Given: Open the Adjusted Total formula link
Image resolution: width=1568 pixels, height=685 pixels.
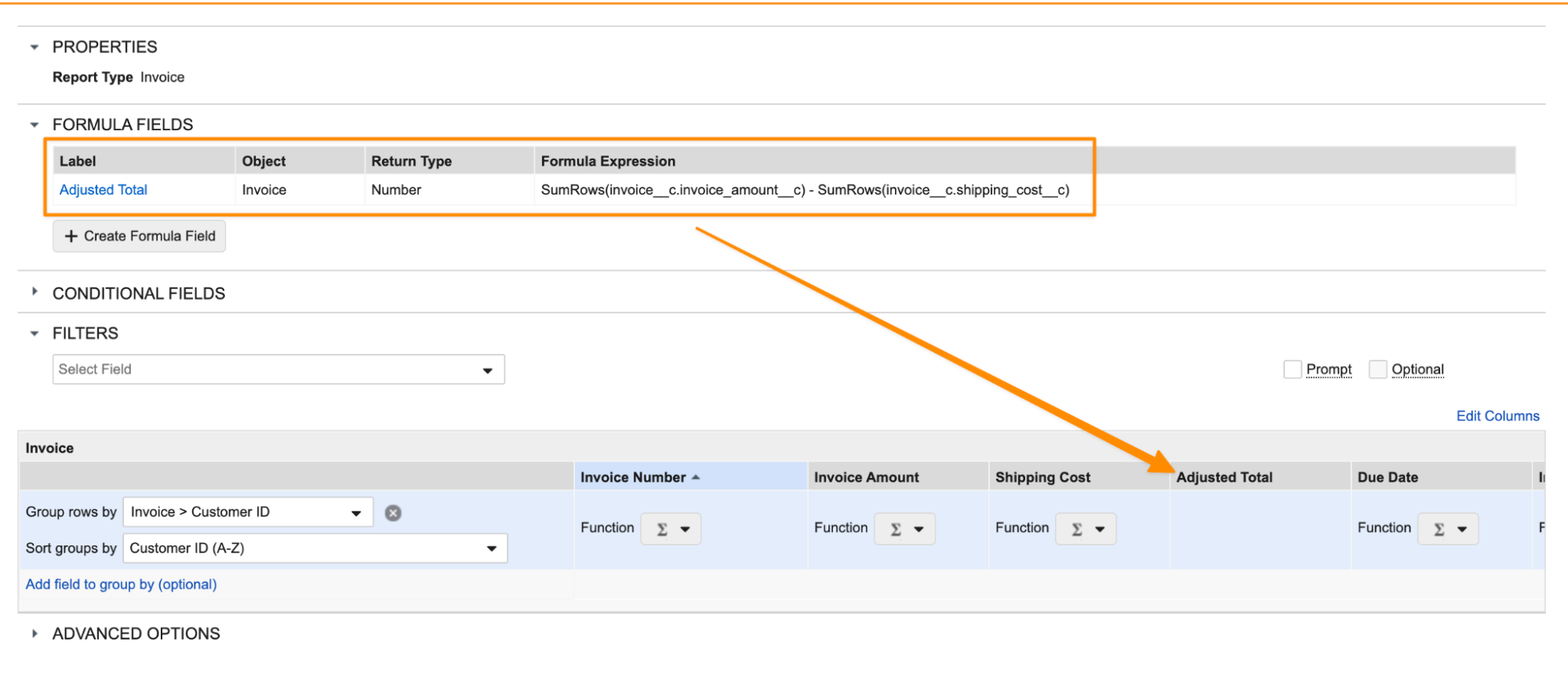Looking at the screenshot, I should 104,190.
